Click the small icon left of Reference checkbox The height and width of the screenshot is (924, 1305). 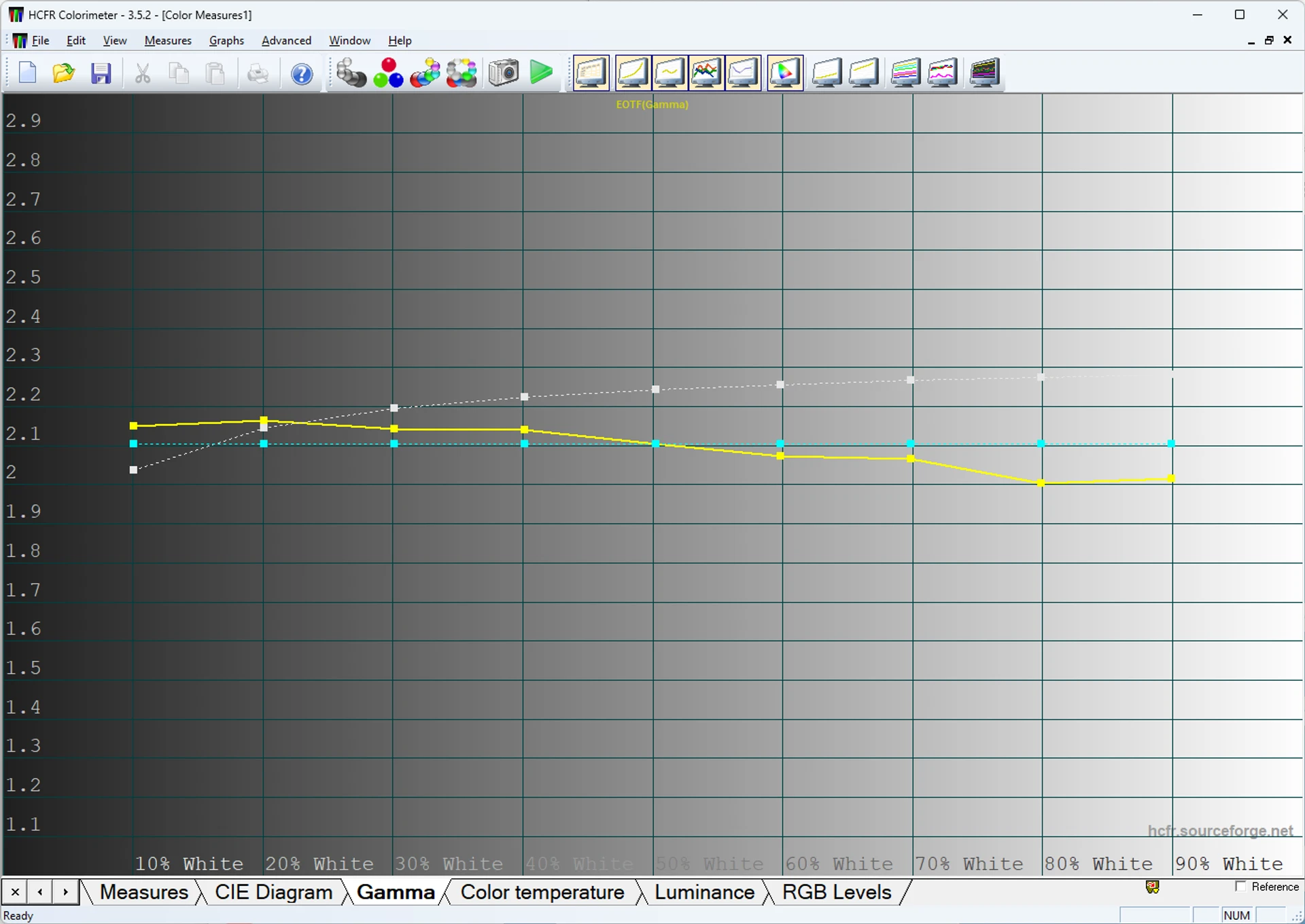click(x=1152, y=887)
